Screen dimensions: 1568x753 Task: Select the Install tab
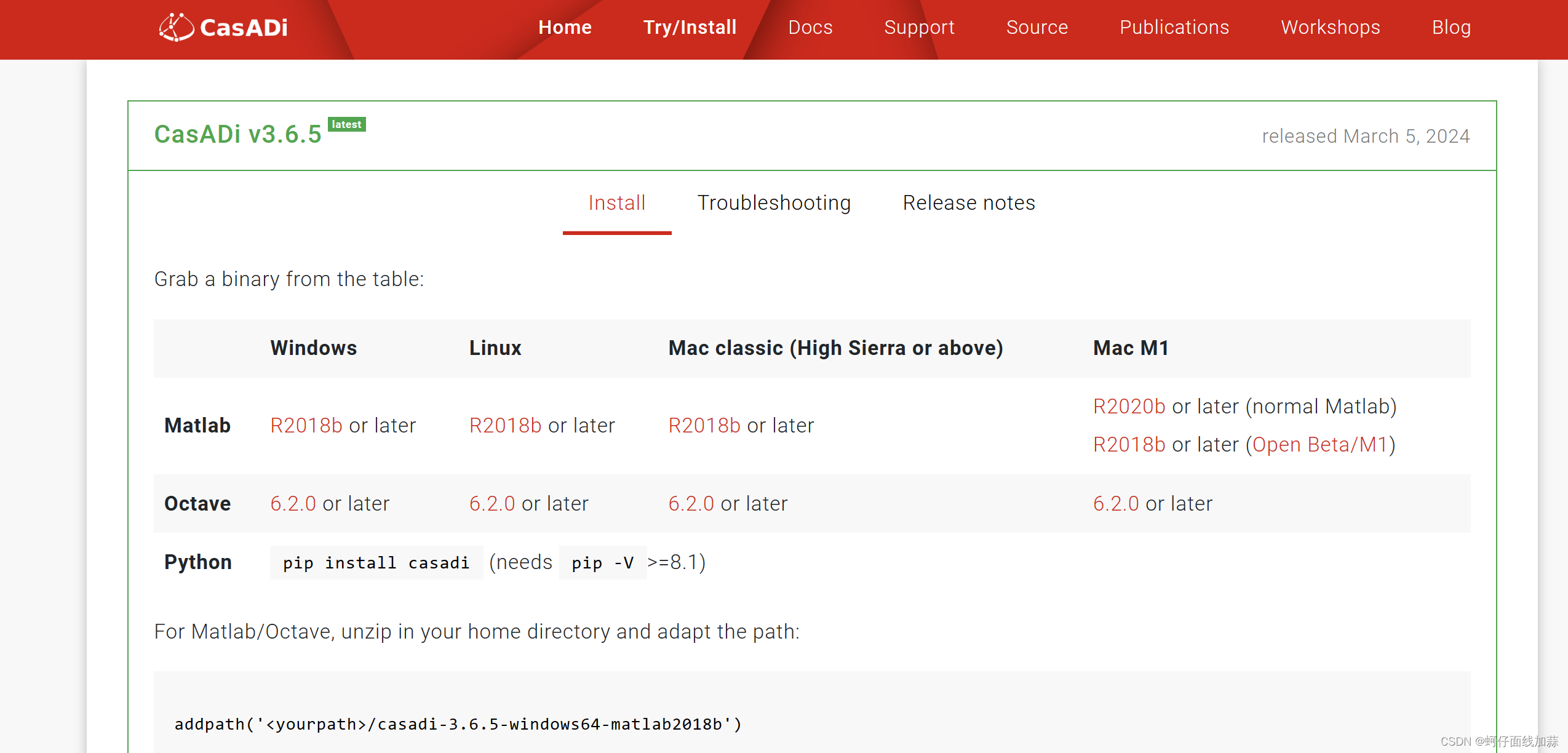(616, 203)
